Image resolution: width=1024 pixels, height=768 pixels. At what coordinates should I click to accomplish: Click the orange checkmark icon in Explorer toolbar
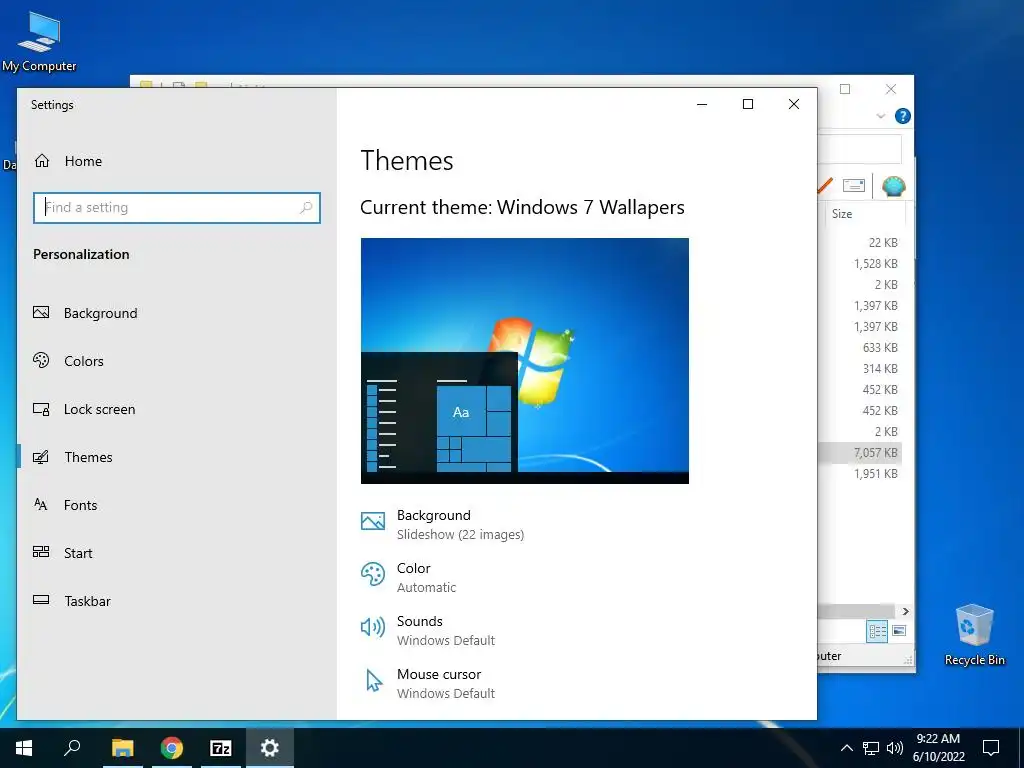[825, 185]
